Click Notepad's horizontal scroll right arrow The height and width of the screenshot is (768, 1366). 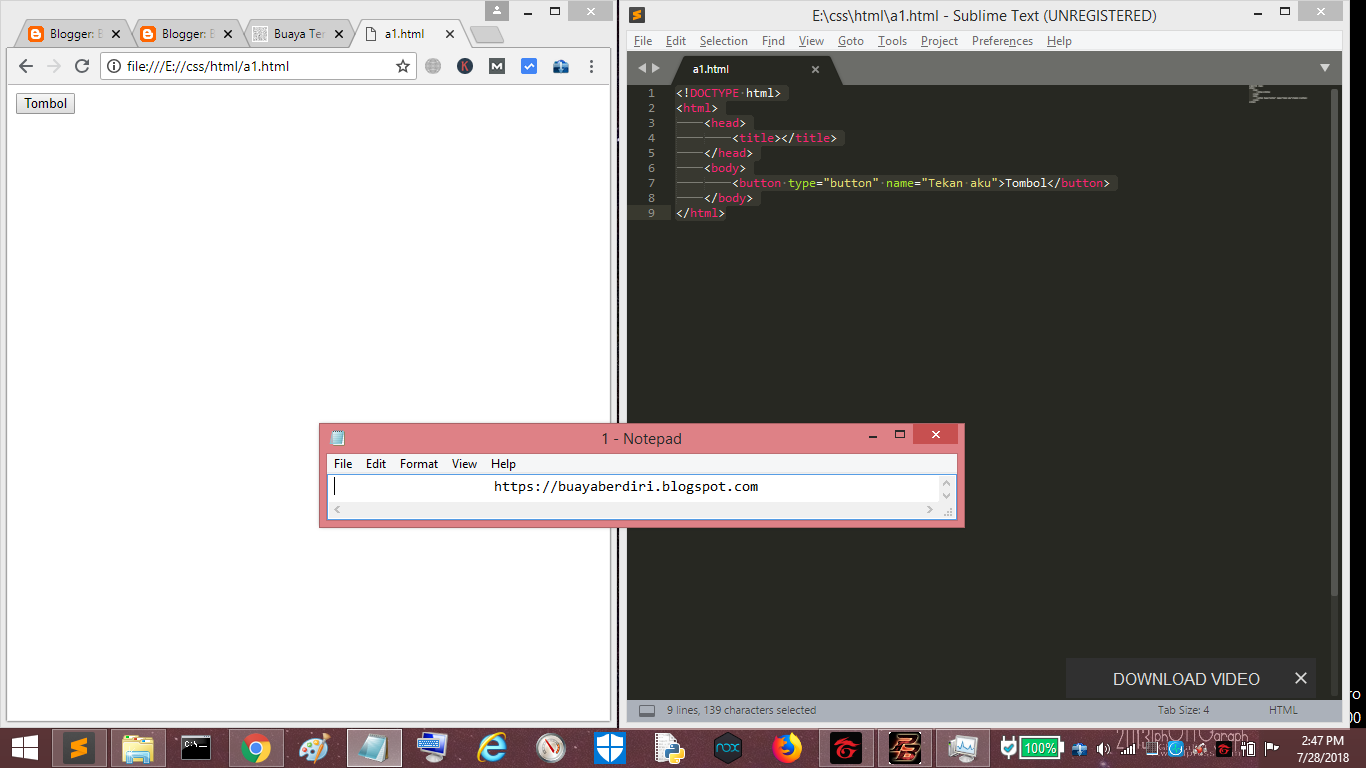(x=930, y=510)
